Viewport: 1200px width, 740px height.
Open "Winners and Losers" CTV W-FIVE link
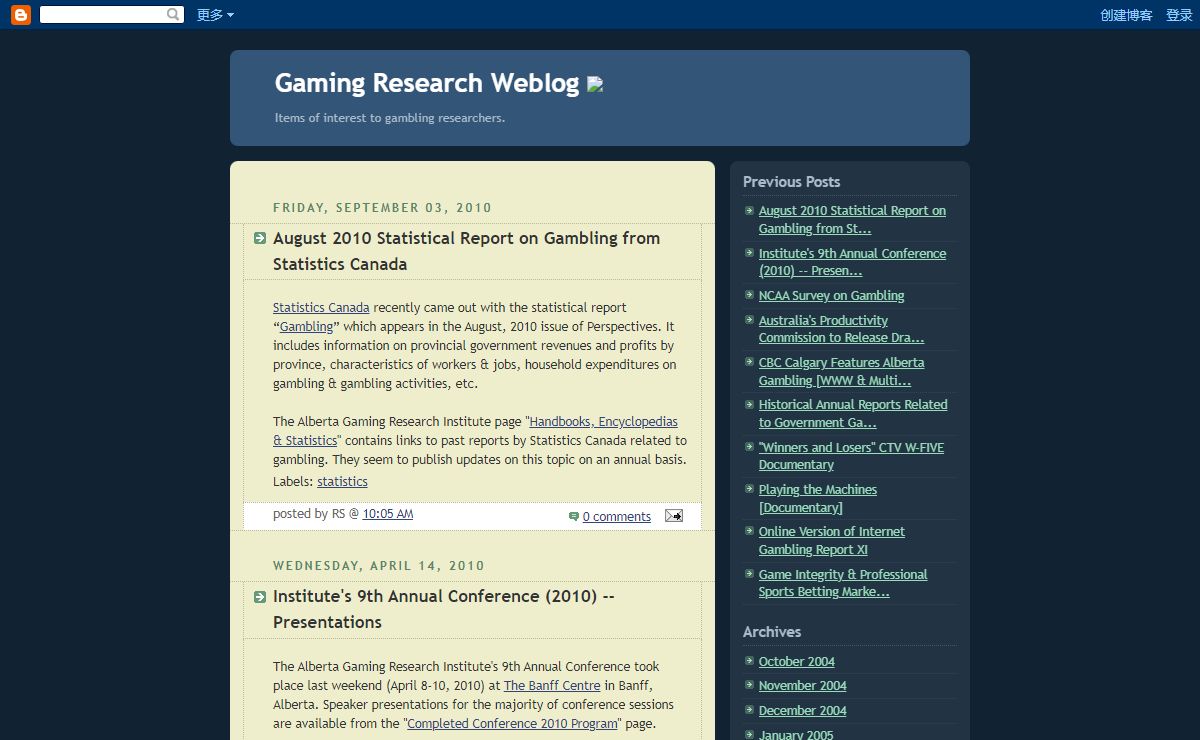coord(851,456)
